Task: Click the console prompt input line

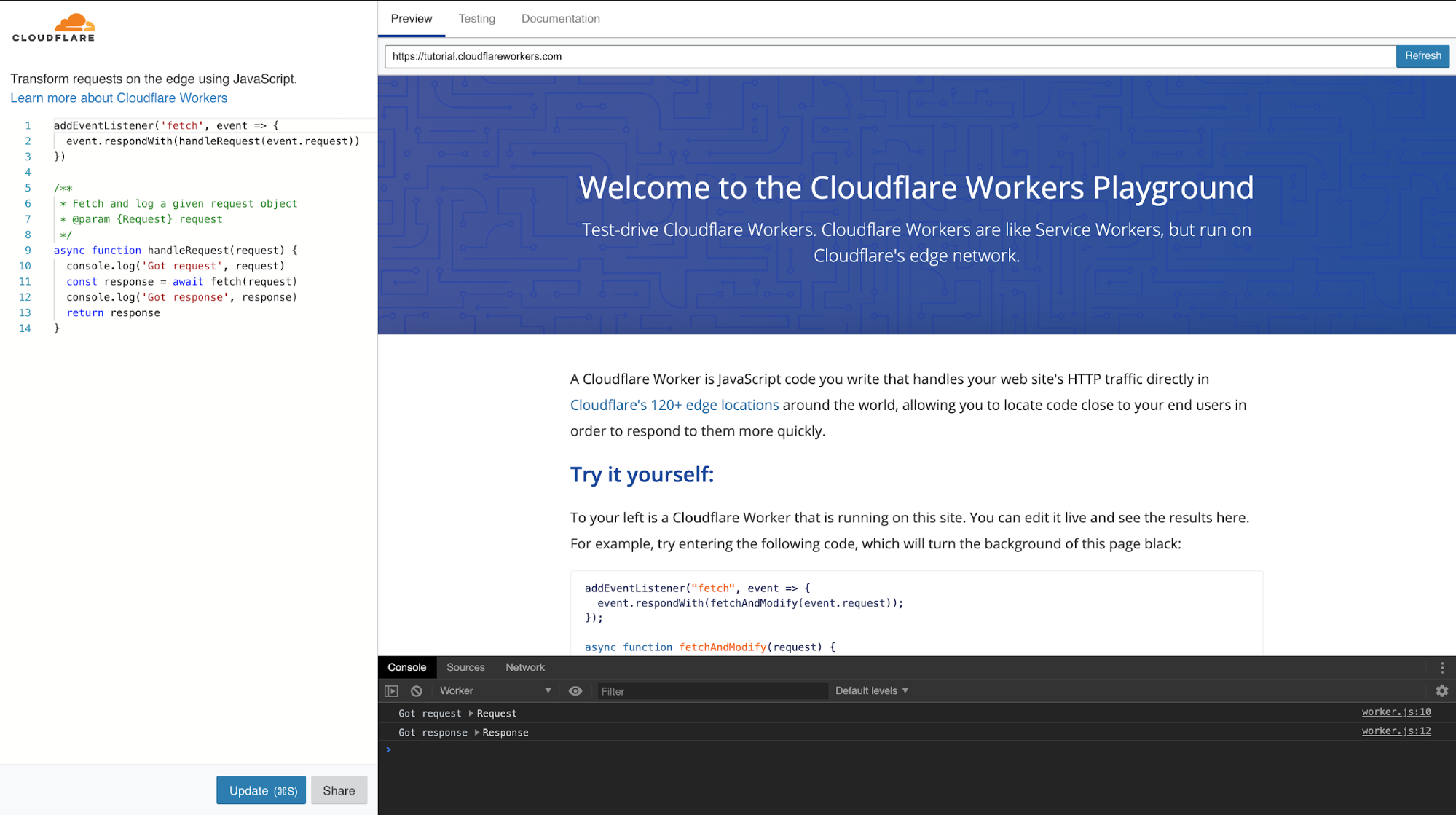Action: click(917, 750)
